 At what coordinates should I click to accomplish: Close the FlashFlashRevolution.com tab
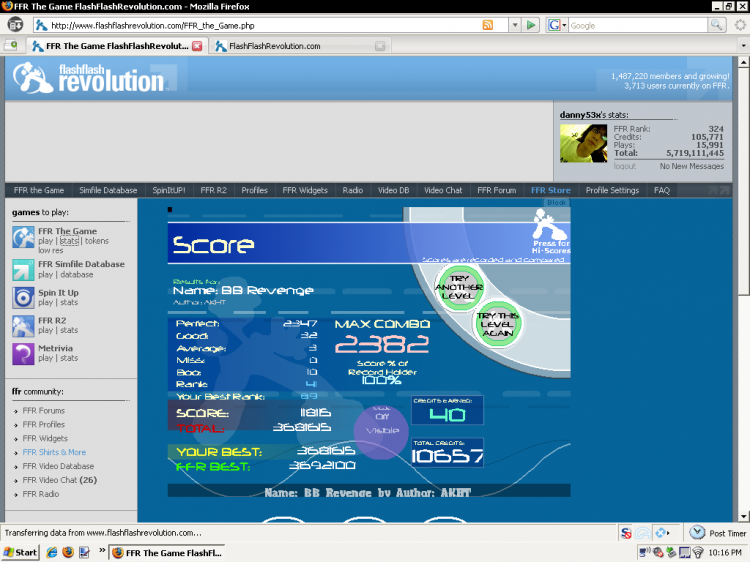click(380, 46)
